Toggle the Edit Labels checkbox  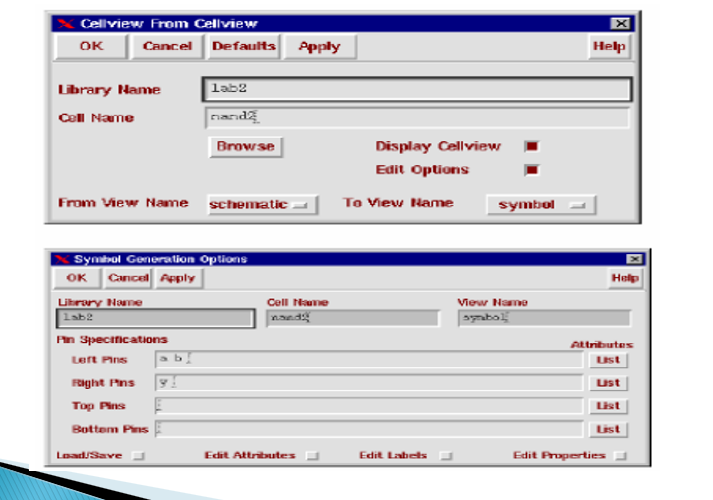(446, 455)
